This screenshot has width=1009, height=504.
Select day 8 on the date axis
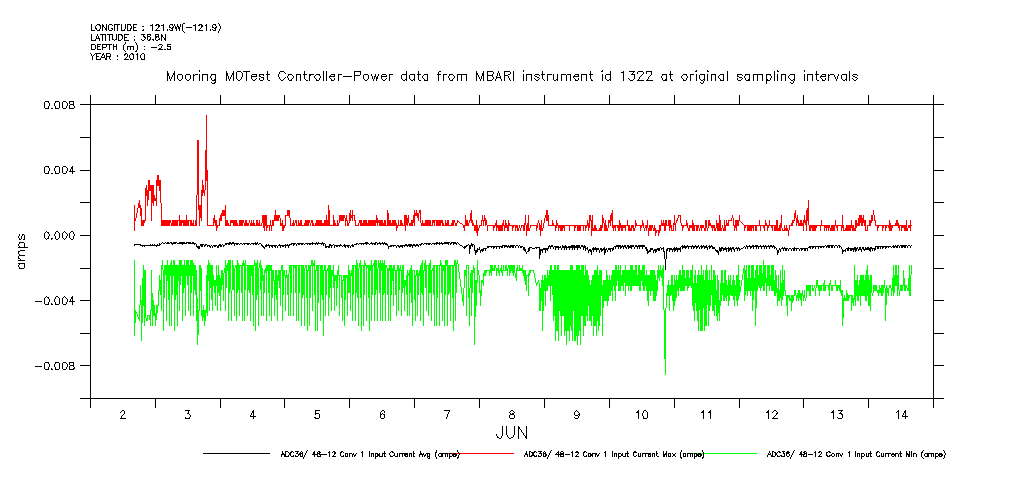pyautogui.click(x=512, y=414)
